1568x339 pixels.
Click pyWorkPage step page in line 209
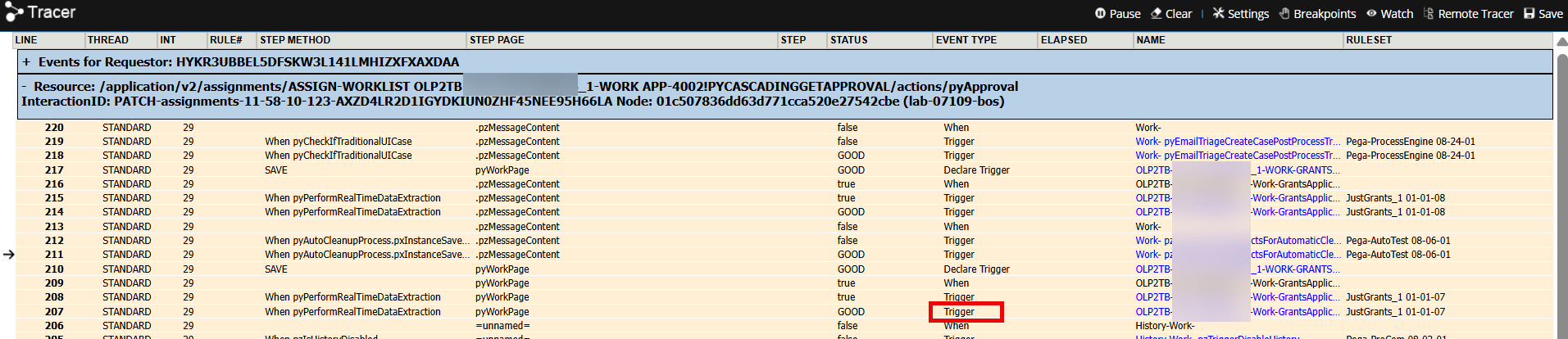[x=502, y=283]
